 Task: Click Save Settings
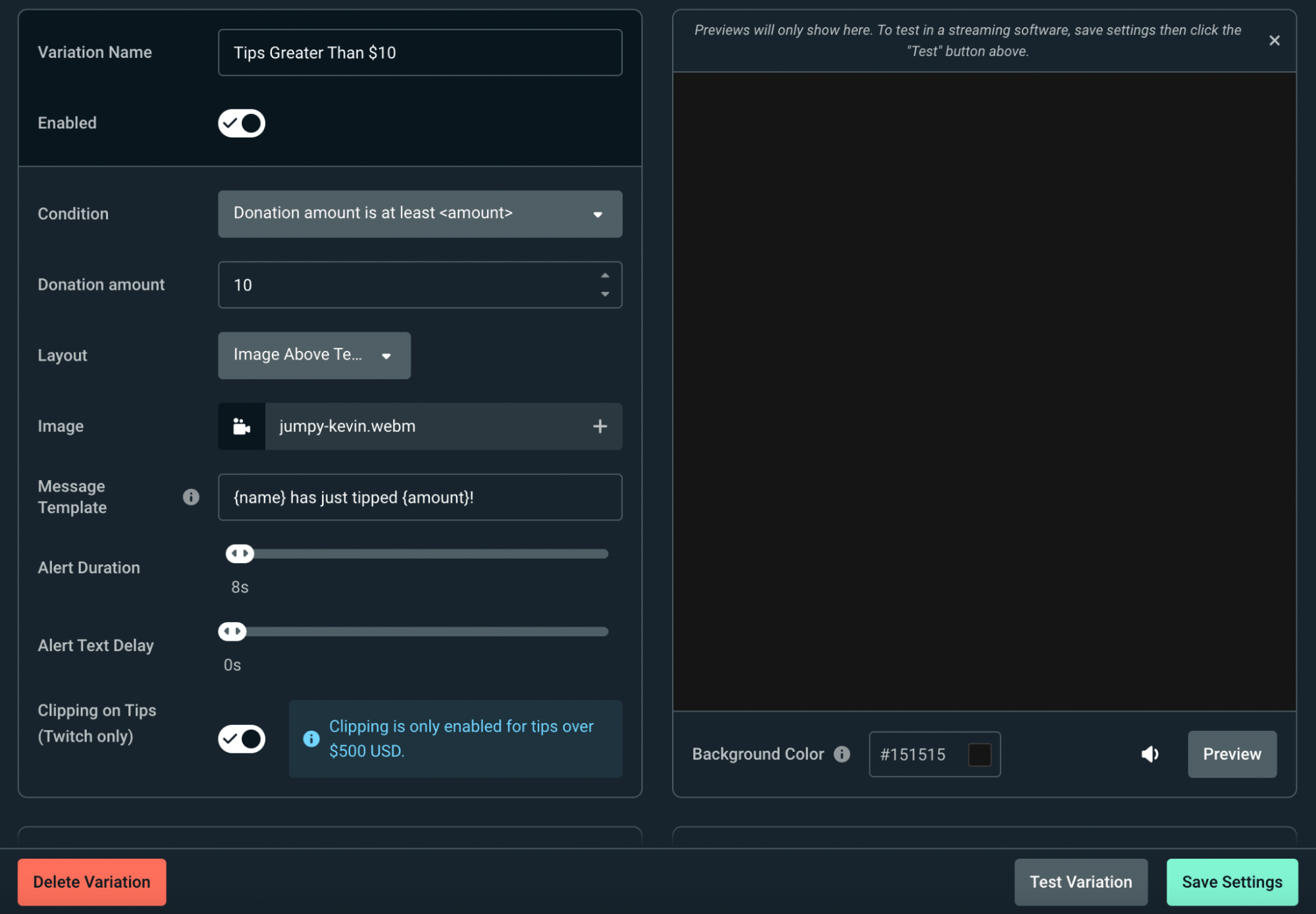pyautogui.click(x=1232, y=882)
